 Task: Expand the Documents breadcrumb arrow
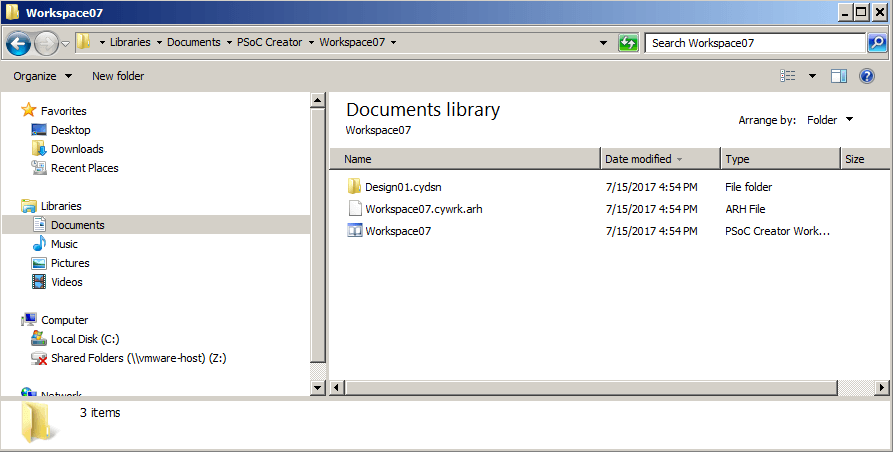(159, 43)
